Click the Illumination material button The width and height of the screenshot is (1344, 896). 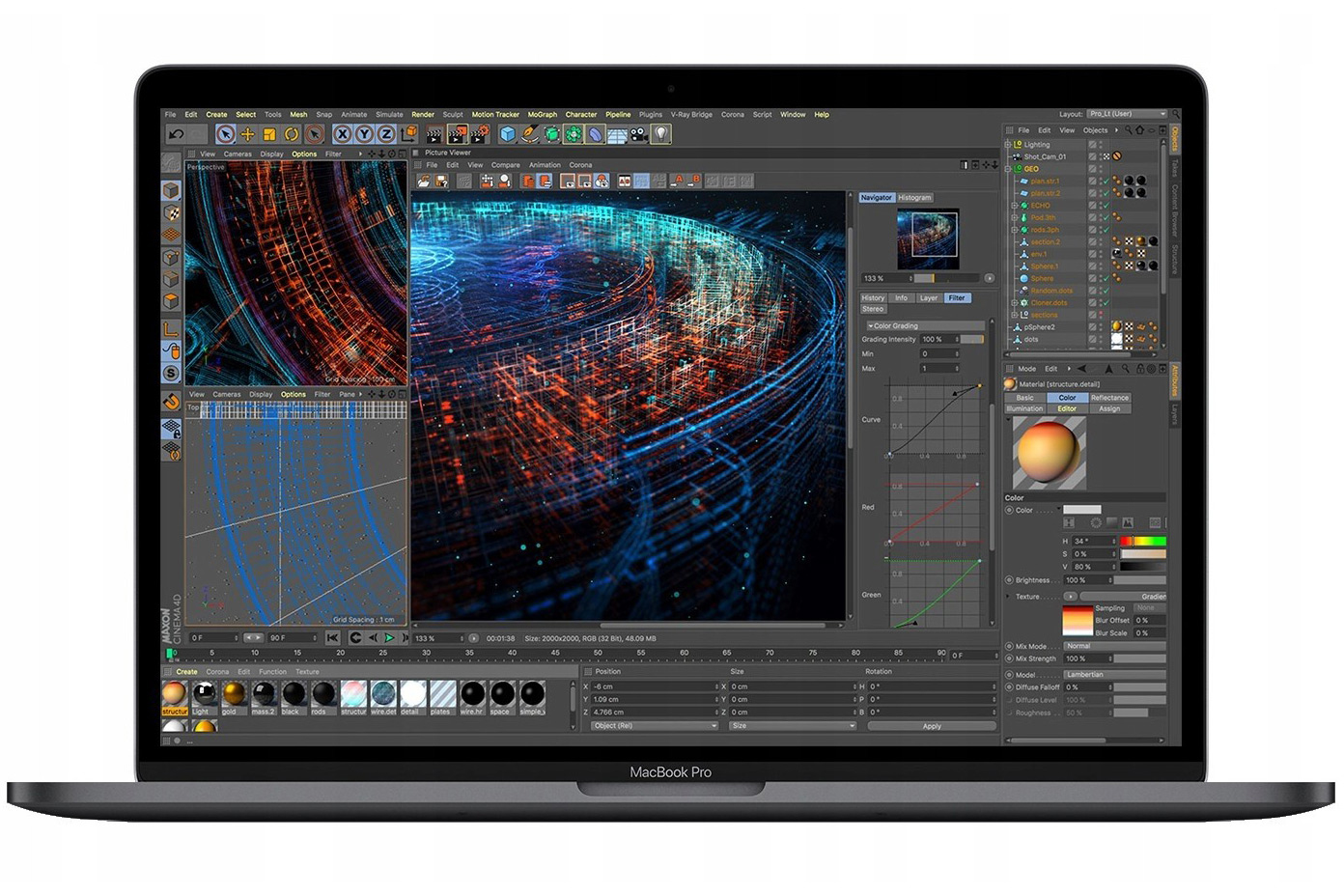click(1024, 408)
